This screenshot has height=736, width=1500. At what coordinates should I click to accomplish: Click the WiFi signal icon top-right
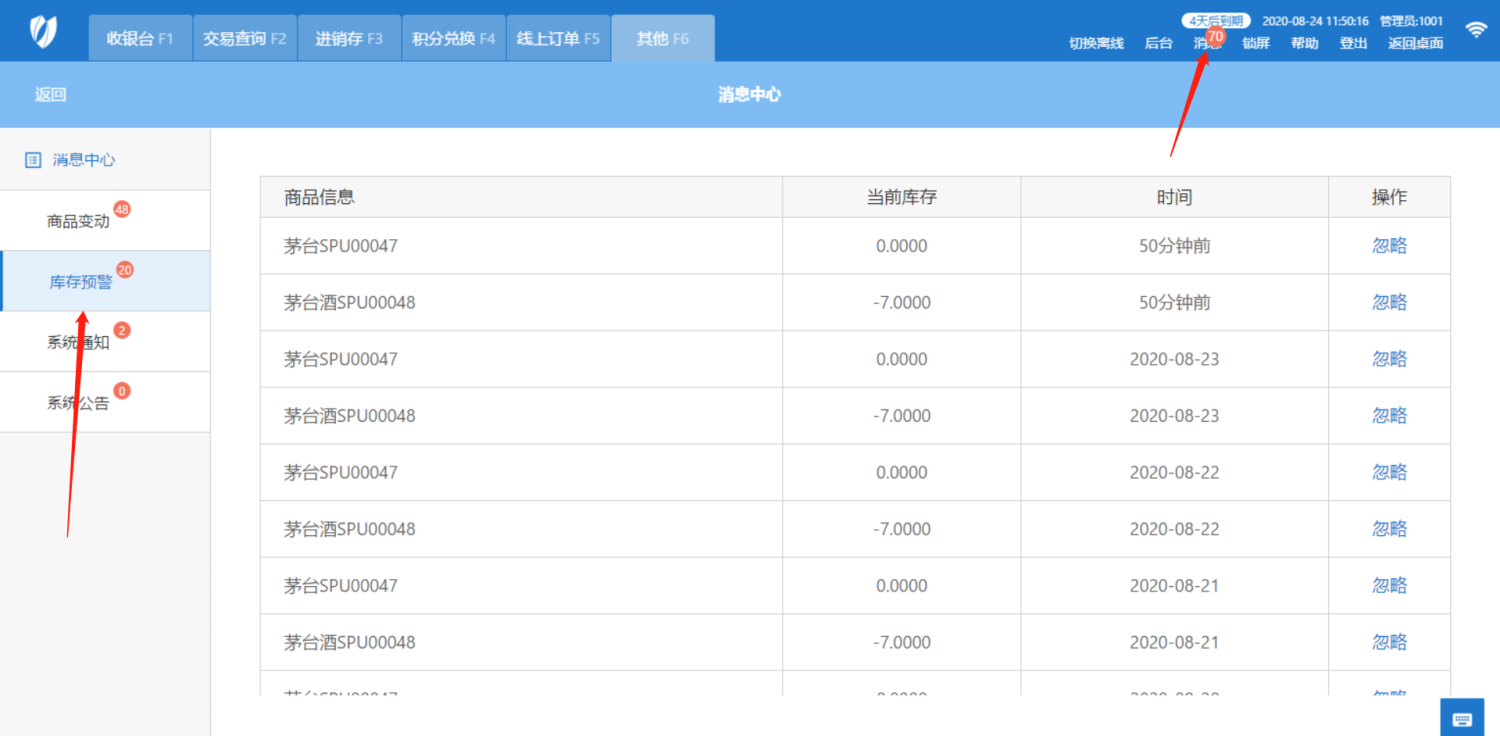[1477, 29]
